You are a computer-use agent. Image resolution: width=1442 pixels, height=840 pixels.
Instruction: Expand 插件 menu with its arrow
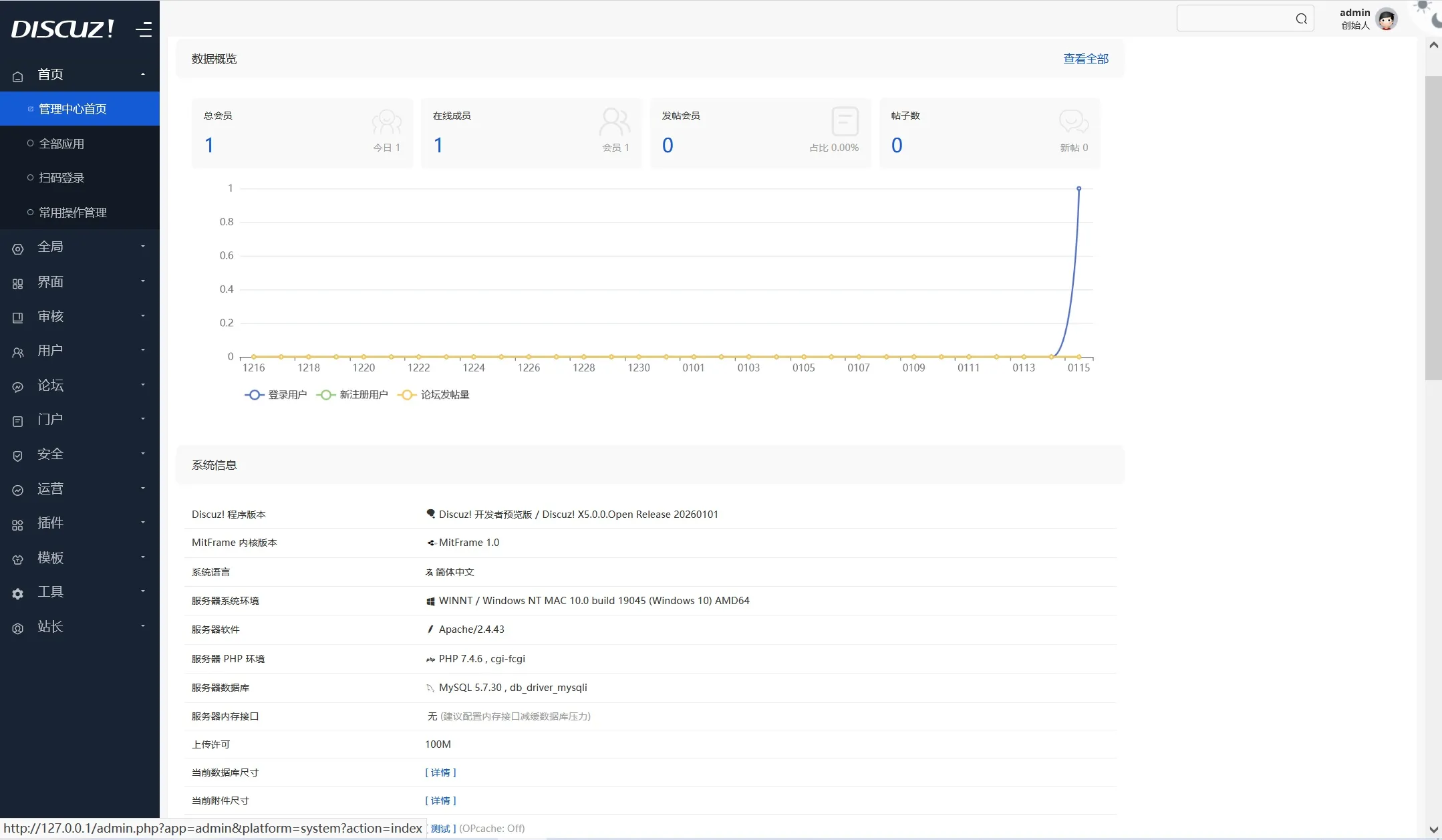click(x=143, y=523)
